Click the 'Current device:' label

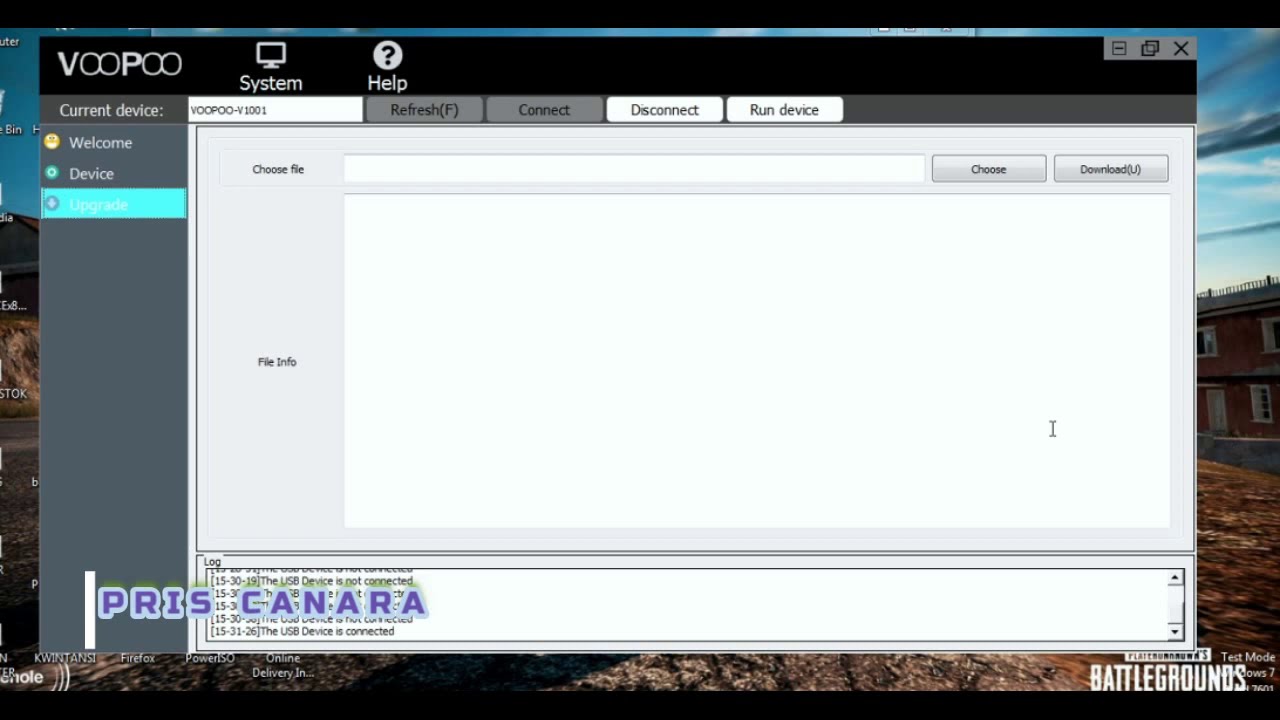coord(111,110)
